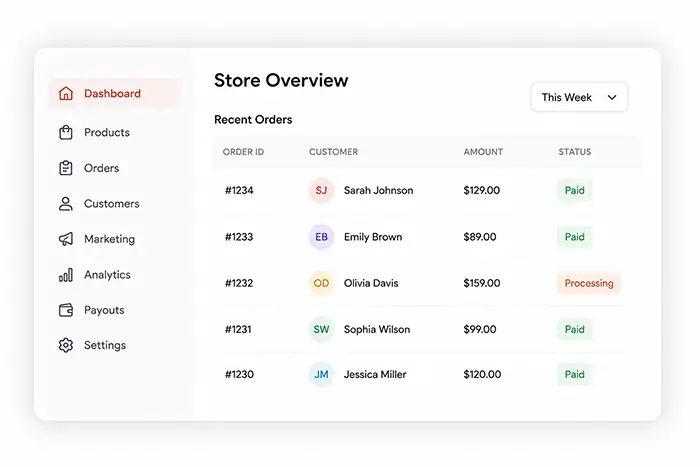Viewport: 700px width, 467px height.
Task: Click the Settings gear icon
Action: (66, 345)
